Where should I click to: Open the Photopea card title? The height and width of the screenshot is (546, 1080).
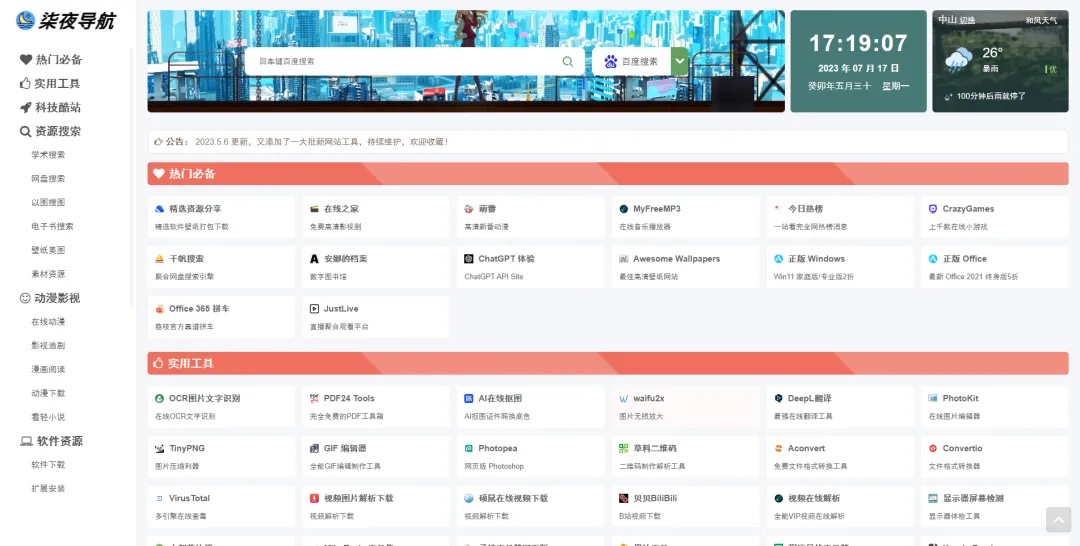(x=498, y=448)
